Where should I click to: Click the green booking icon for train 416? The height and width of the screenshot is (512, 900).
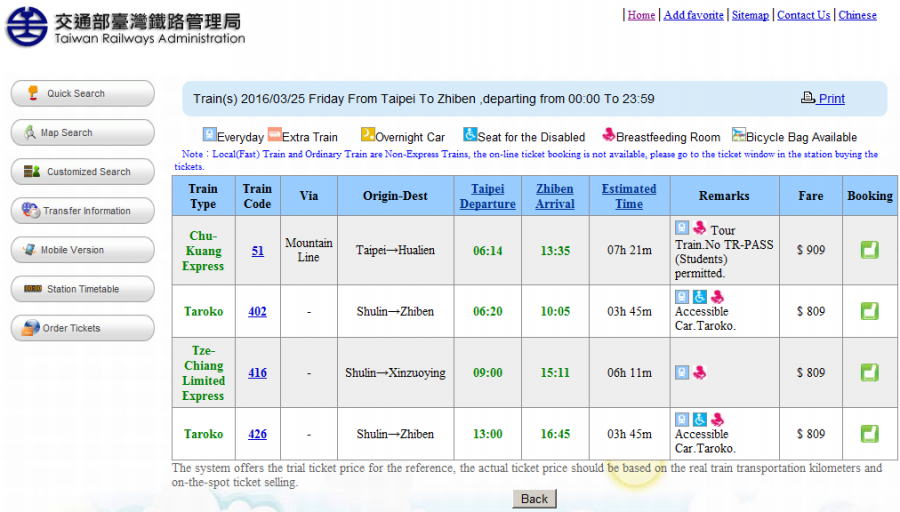pyautogui.click(x=870, y=373)
